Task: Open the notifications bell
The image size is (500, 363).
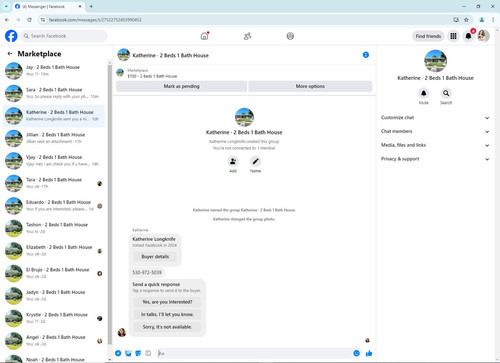Action: pos(468,36)
